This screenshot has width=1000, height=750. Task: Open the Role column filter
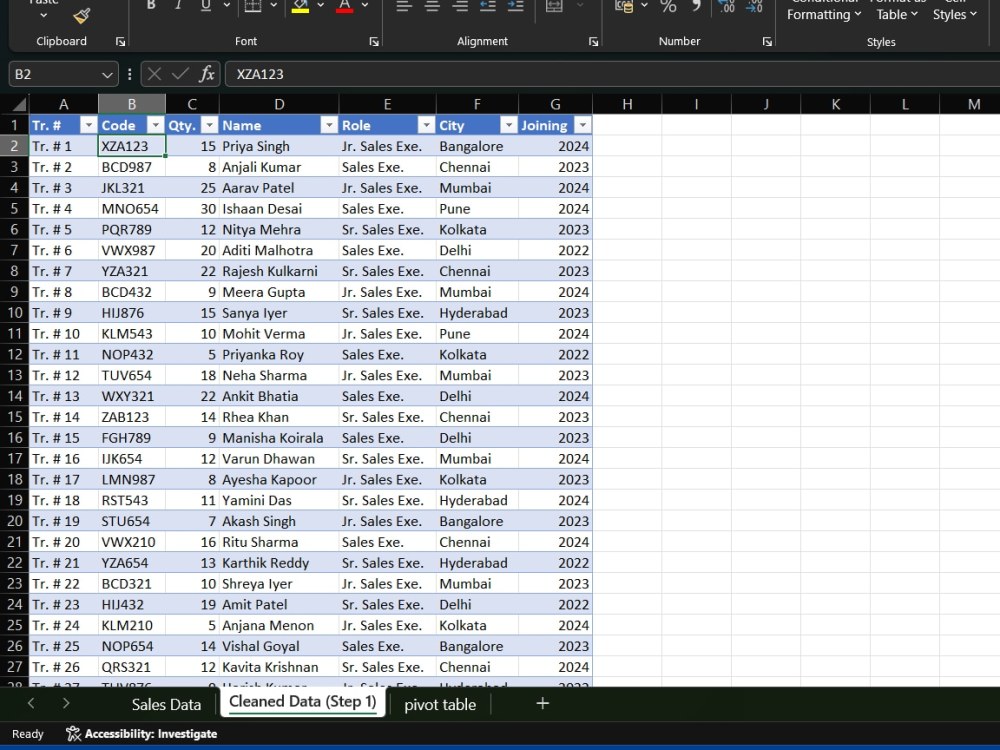426,125
